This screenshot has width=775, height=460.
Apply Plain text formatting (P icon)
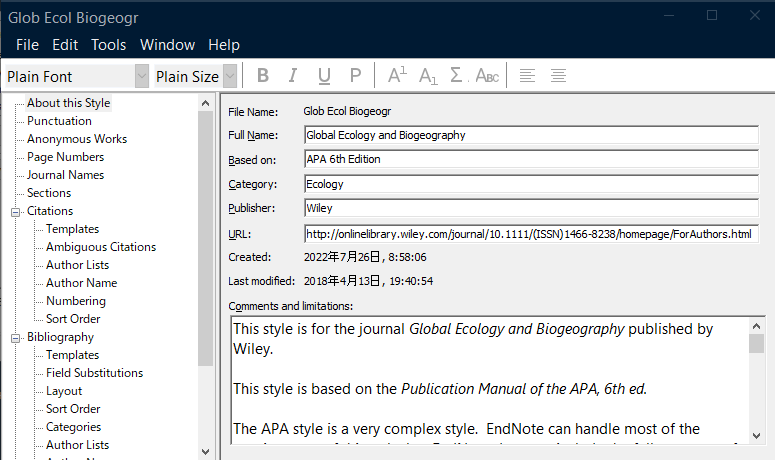pyautogui.click(x=355, y=76)
